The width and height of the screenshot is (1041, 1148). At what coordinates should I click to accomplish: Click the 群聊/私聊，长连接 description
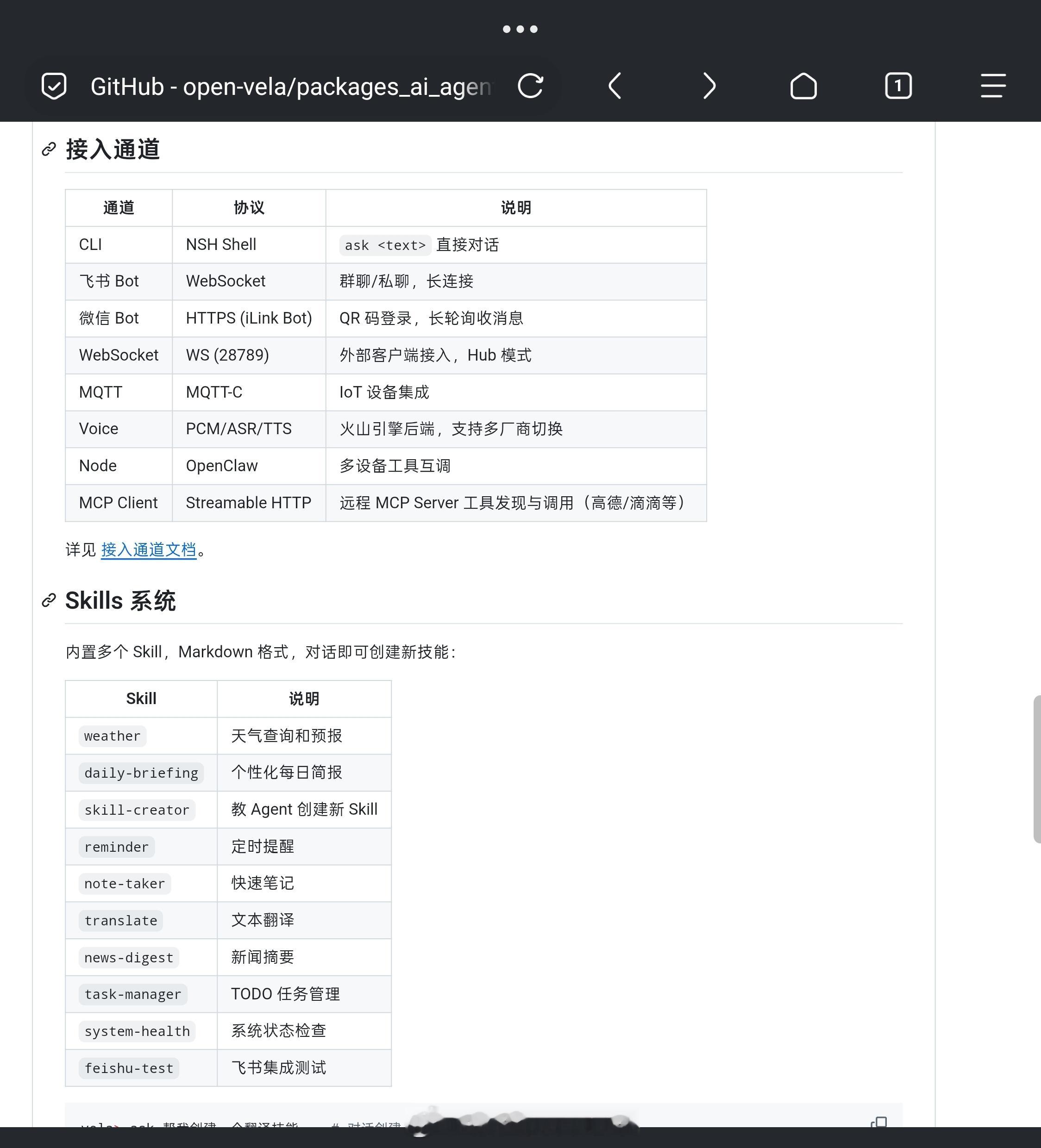[x=516, y=281]
